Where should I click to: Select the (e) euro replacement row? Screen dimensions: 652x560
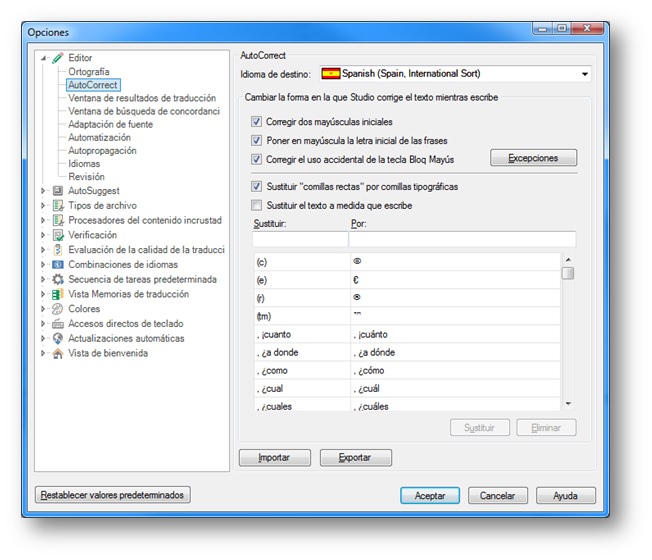(407, 280)
